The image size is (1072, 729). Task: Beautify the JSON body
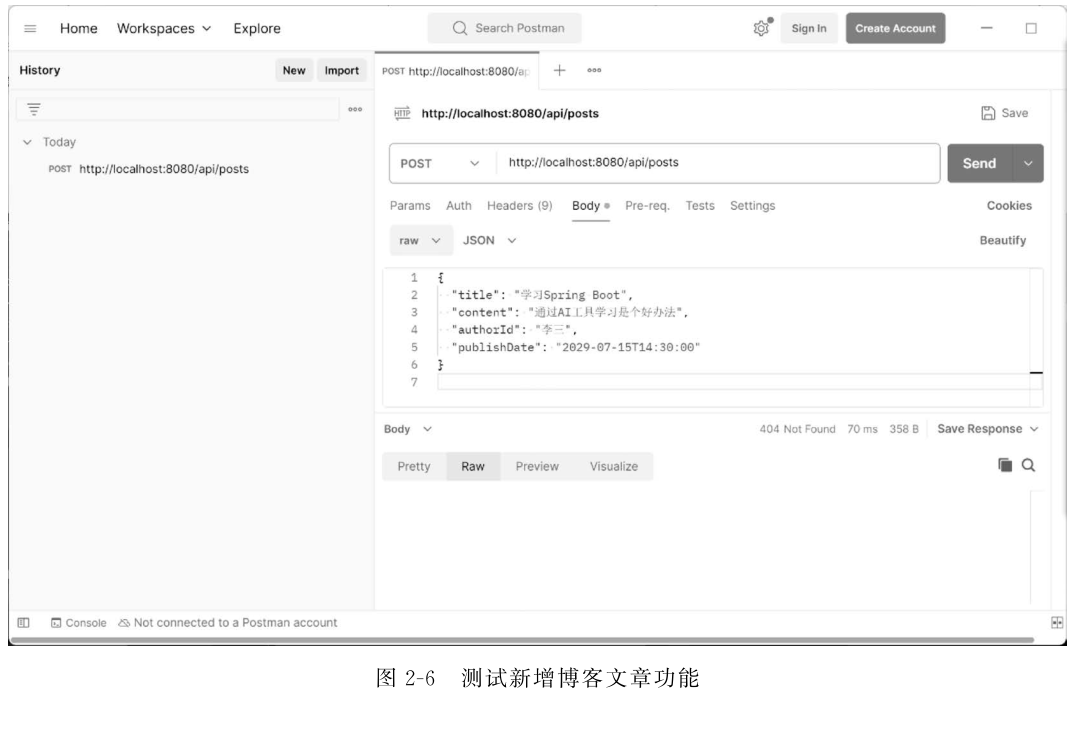[x=1002, y=241]
